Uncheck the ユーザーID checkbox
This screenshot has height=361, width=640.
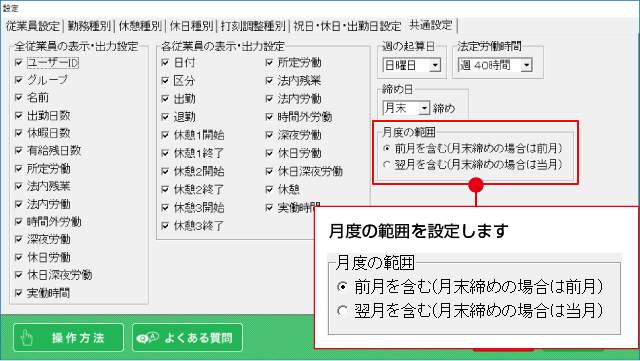[x=18, y=62]
